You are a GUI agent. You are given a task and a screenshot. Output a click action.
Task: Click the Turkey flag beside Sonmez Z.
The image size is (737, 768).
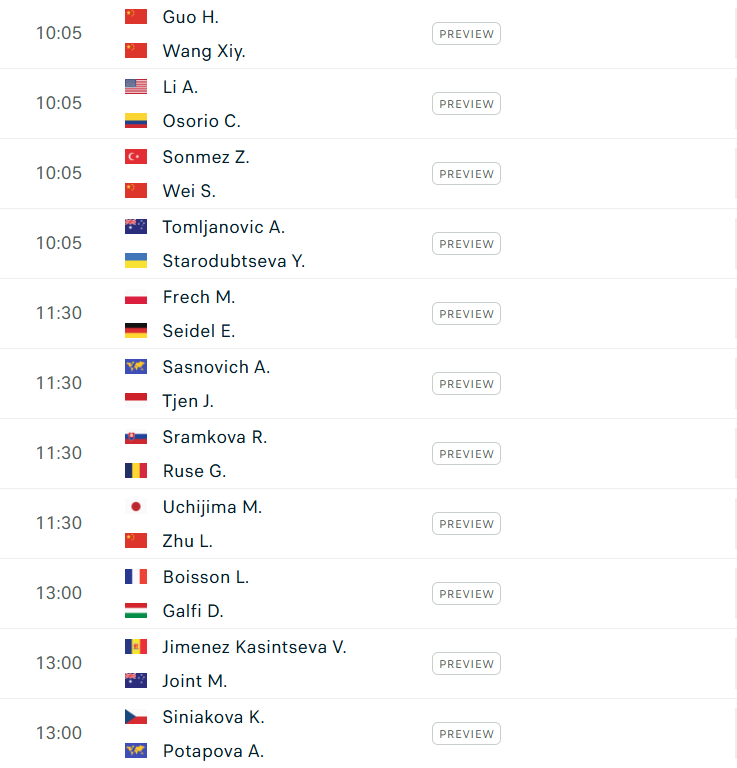(136, 157)
